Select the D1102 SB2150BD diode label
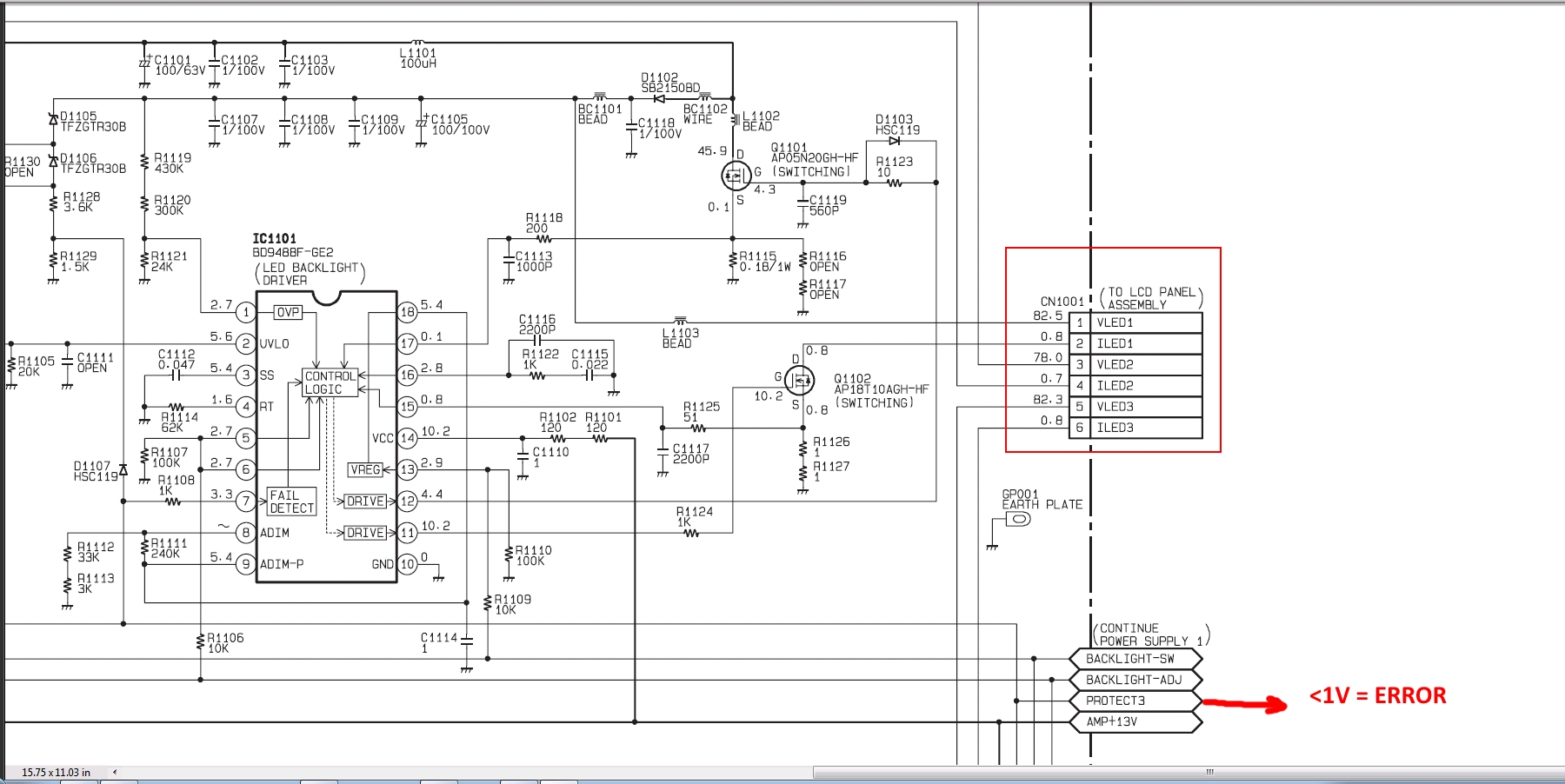 click(x=670, y=83)
